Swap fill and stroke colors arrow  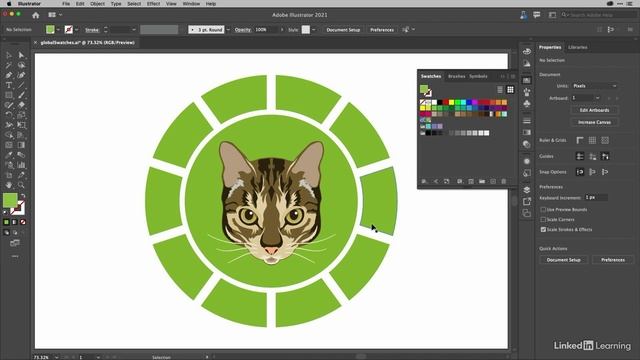[x=23, y=196]
